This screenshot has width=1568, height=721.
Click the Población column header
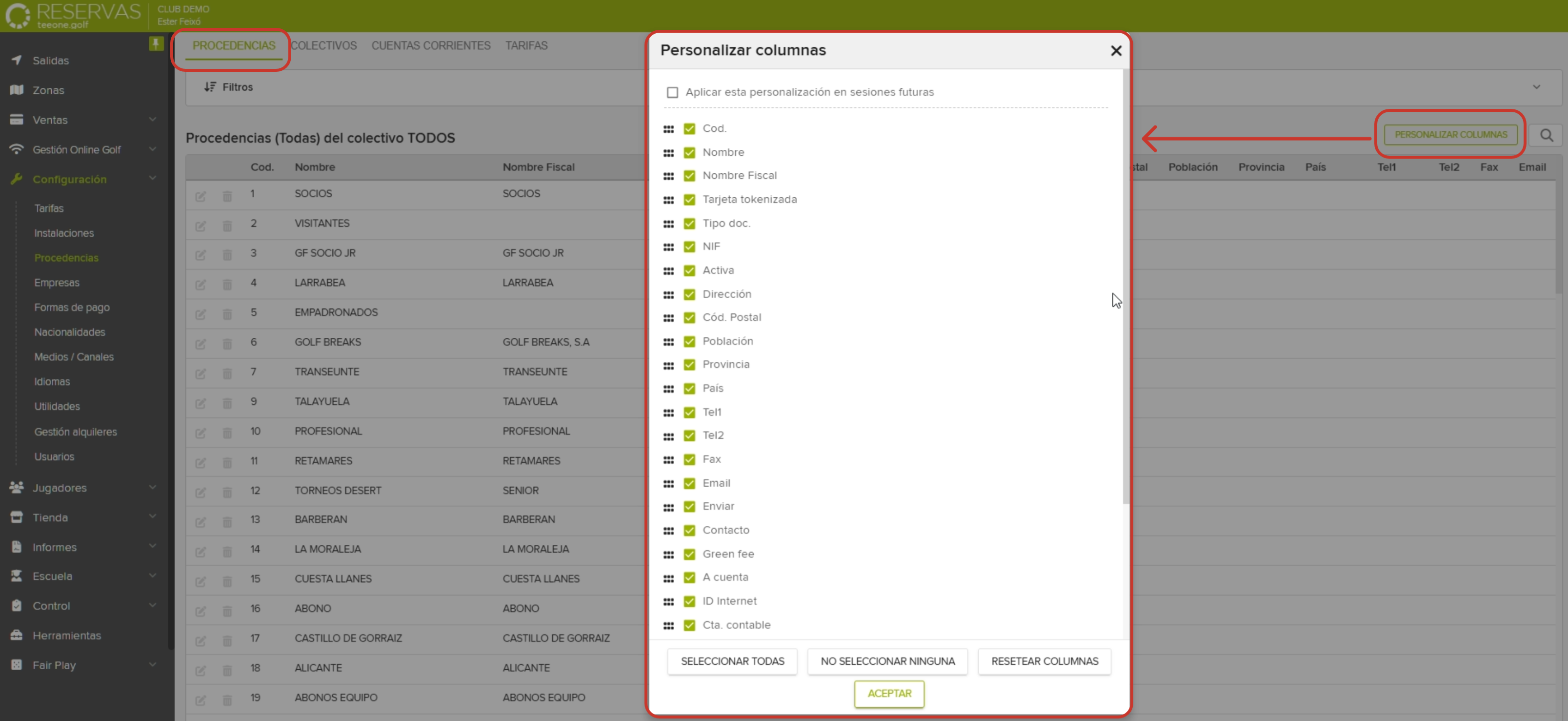[x=1192, y=167]
